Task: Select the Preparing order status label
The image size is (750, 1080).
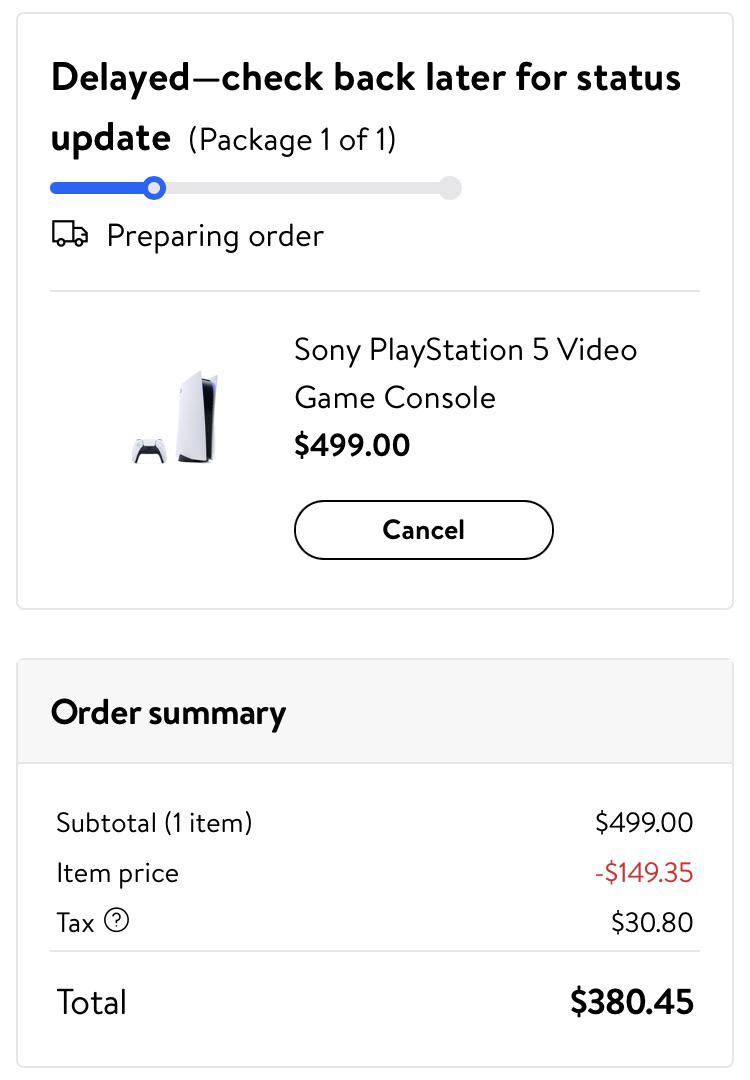Action: point(215,236)
